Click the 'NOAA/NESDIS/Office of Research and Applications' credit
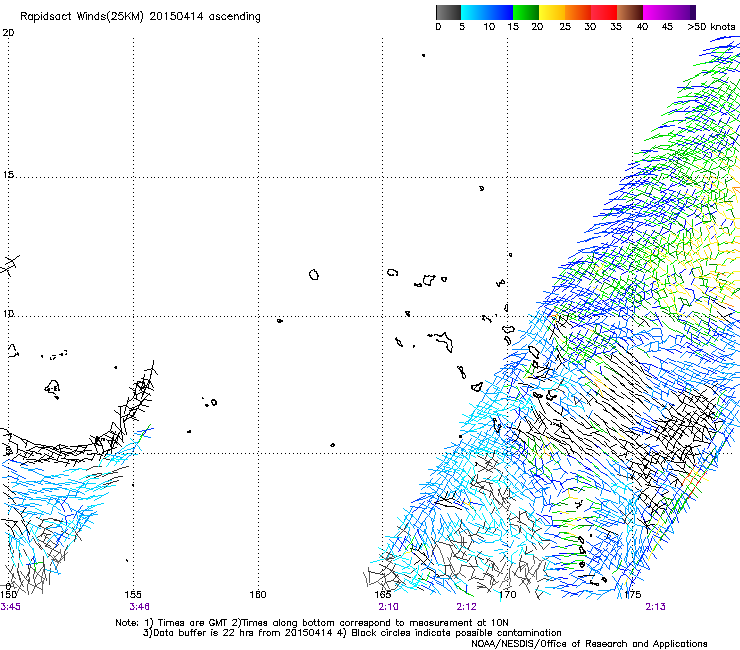740x650 pixels. point(589,644)
